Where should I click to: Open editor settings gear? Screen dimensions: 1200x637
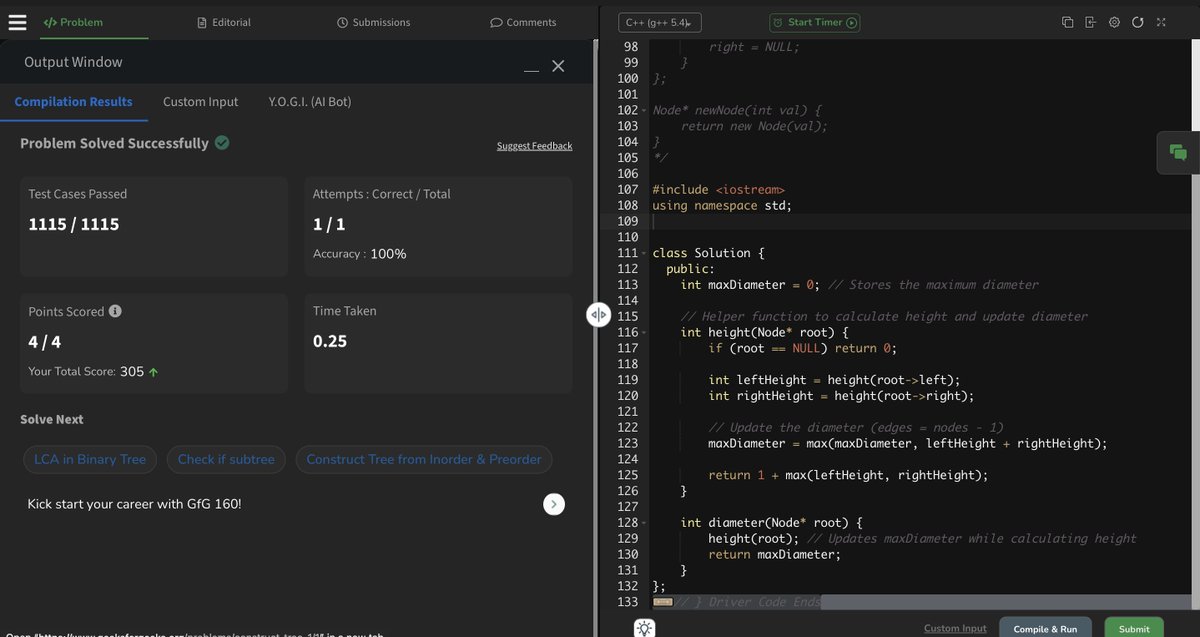[x=1114, y=22]
